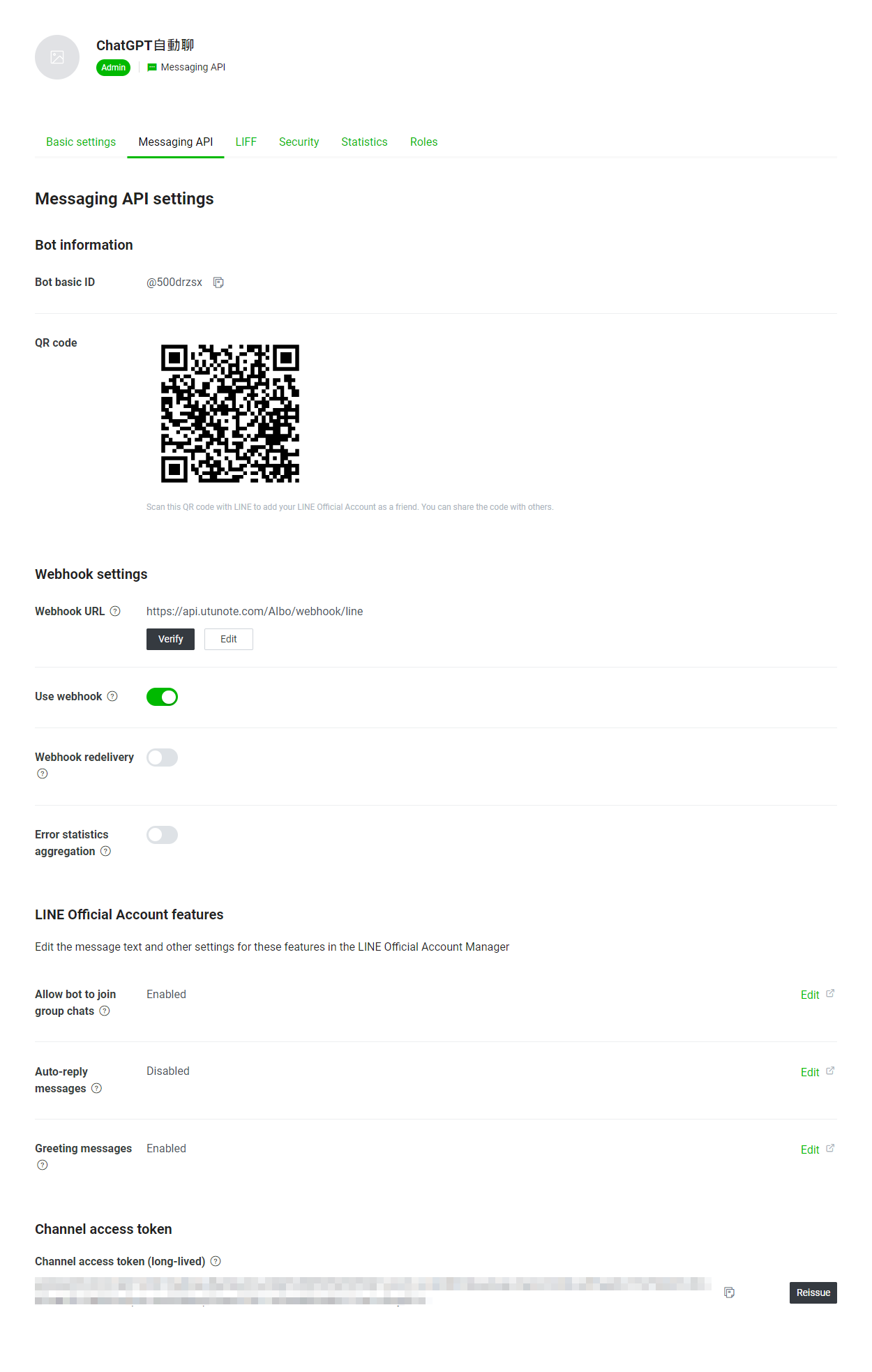The image size is (872, 1372).
Task: Click the bot QR code image
Action: click(x=230, y=414)
